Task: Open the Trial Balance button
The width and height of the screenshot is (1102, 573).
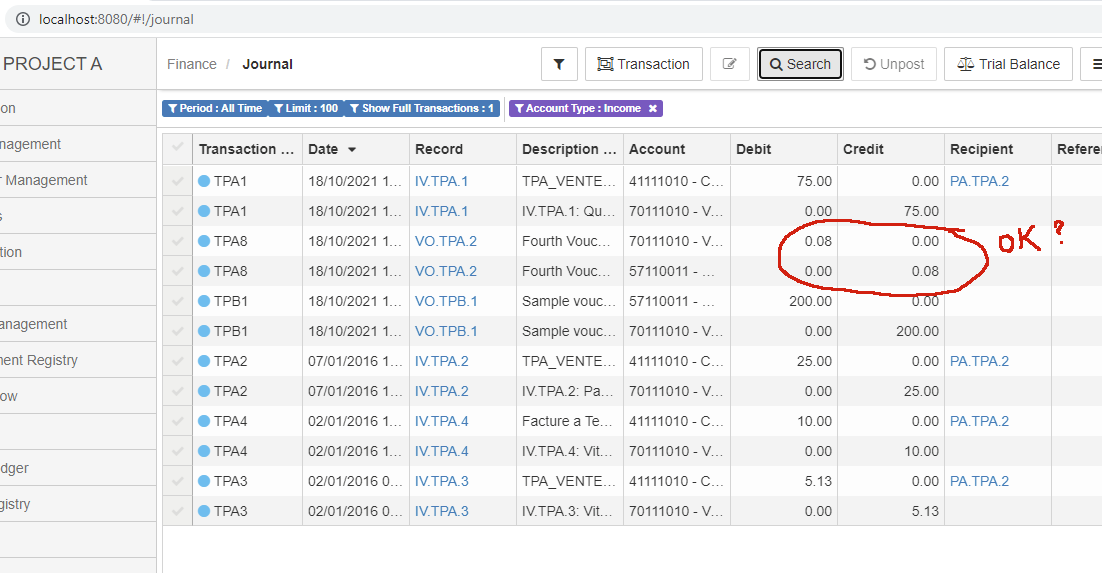Action: tap(1009, 64)
